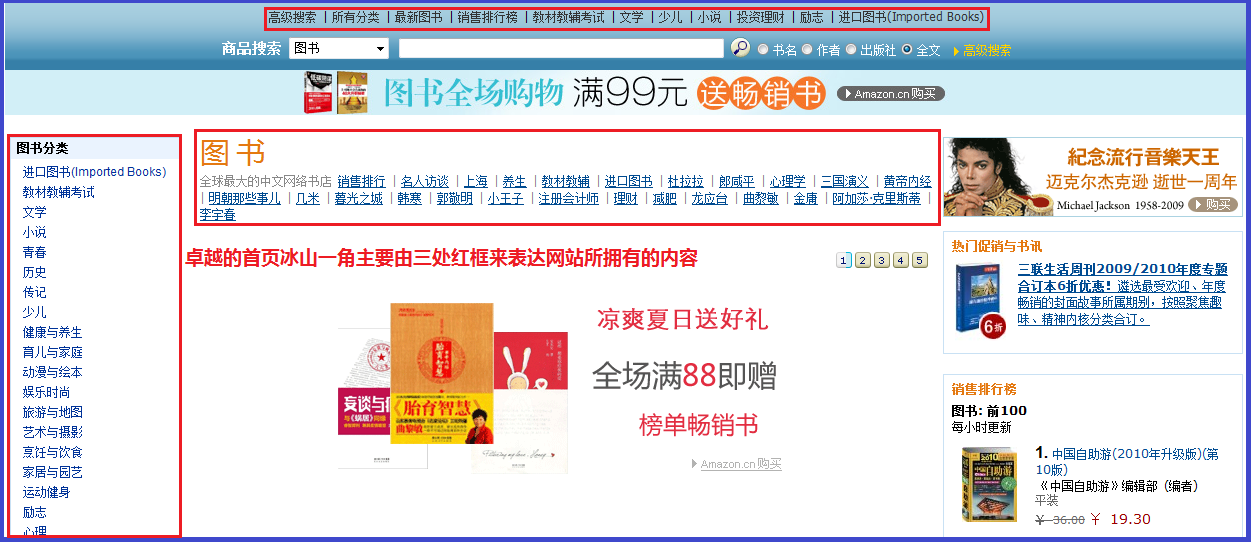Viewport: 1251px width, 542px height.
Task: Open the 青春 category in the sidebar
Action: pyautogui.click(x=35, y=252)
